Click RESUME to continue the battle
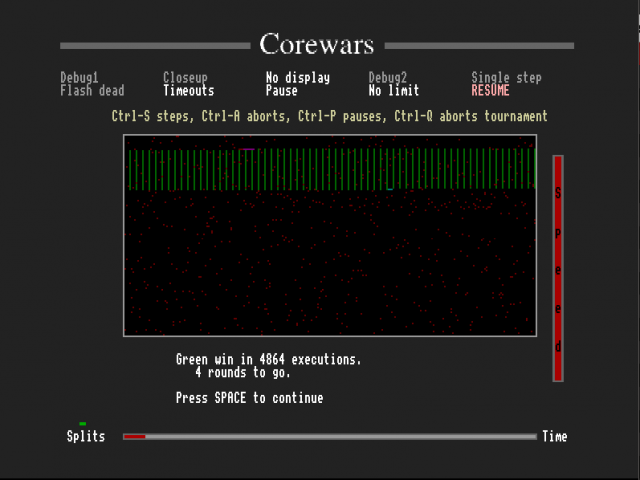The image size is (640, 480). click(490, 91)
